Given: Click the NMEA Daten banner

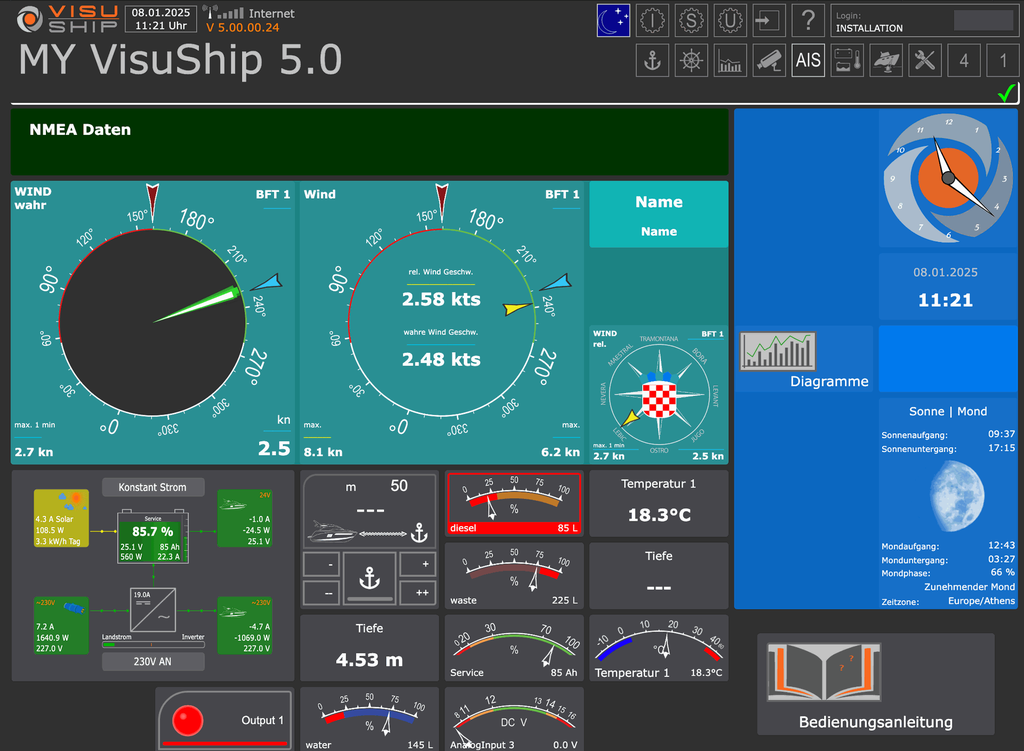Looking at the screenshot, I should pos(370,142).
